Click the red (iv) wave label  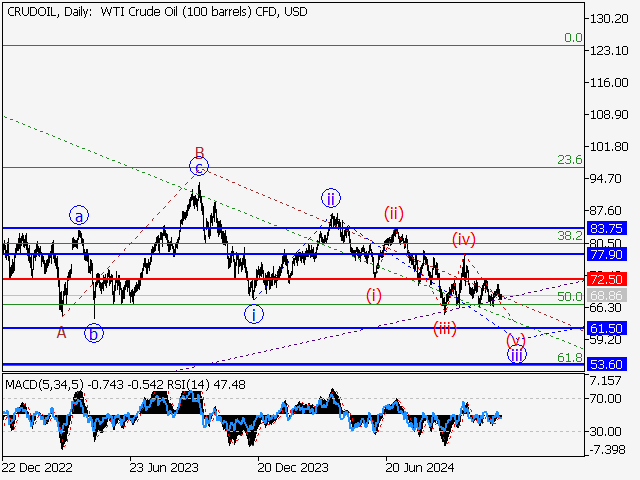pos(463,239)
